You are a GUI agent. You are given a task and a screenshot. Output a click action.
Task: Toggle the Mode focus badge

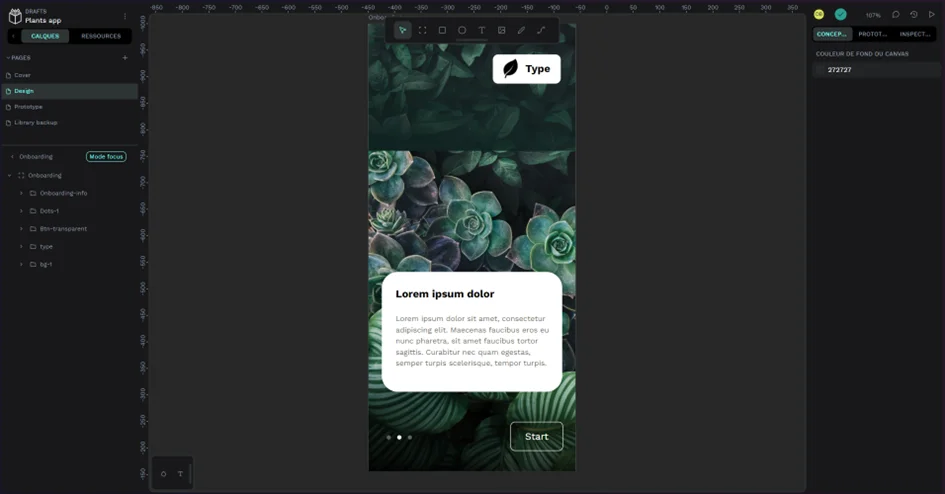tap(106, 157)
